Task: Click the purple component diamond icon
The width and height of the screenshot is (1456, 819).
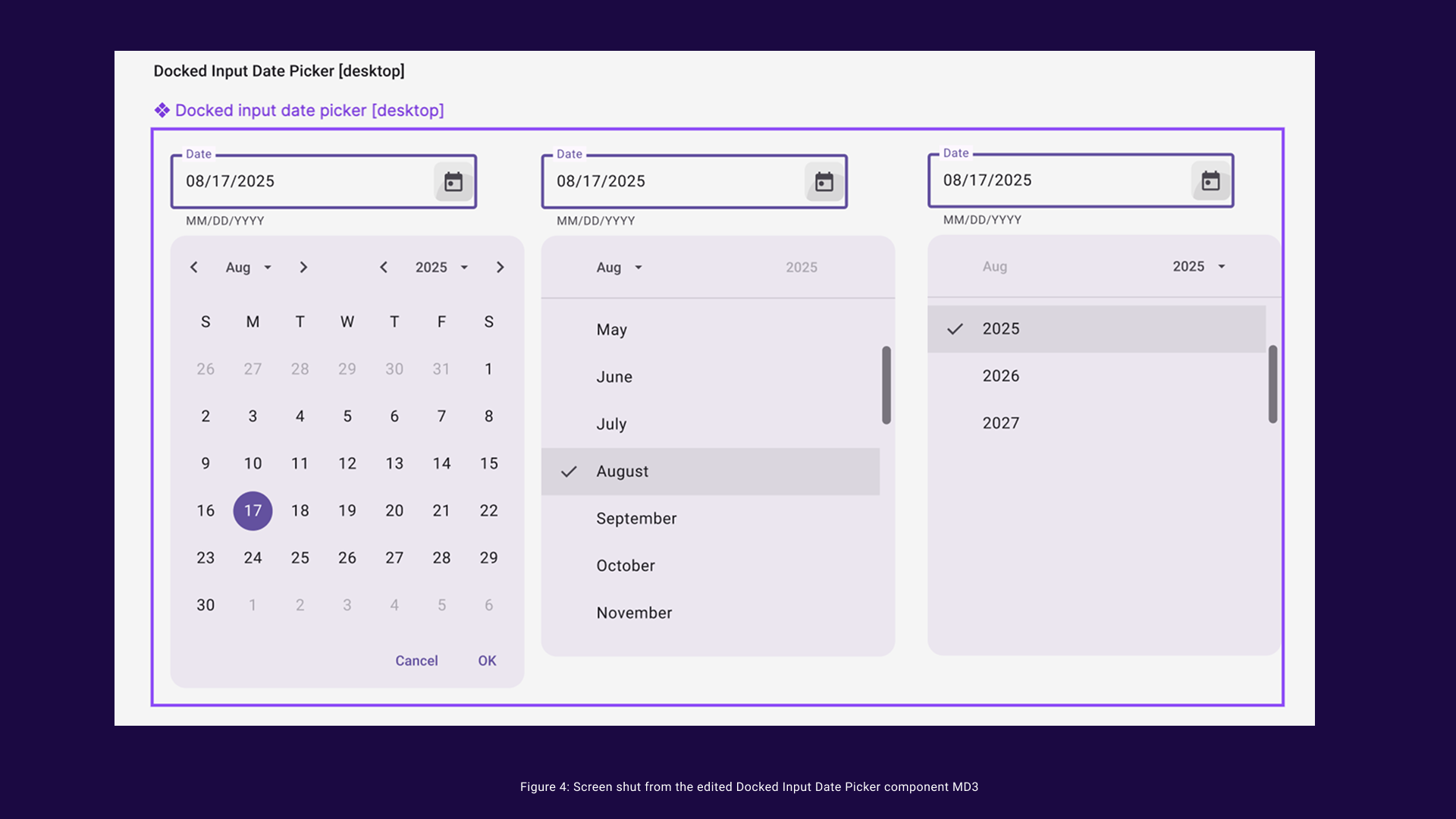Action: [162, 111]
